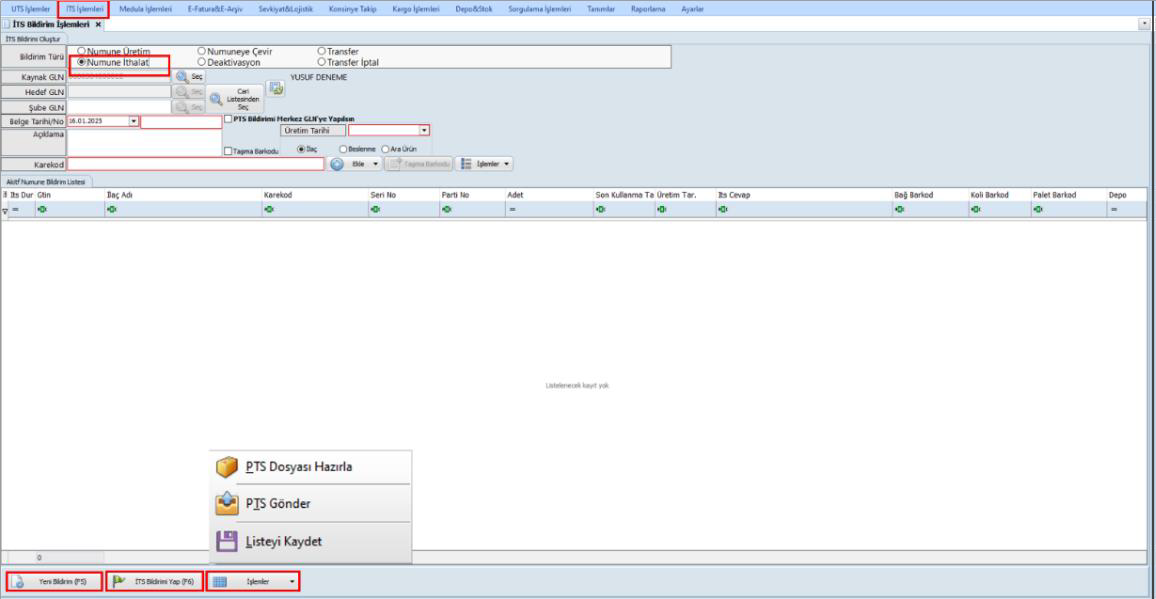Click the green flag İTS Bildirimi Yap icon
The image size is (1156, 599).
119,582
